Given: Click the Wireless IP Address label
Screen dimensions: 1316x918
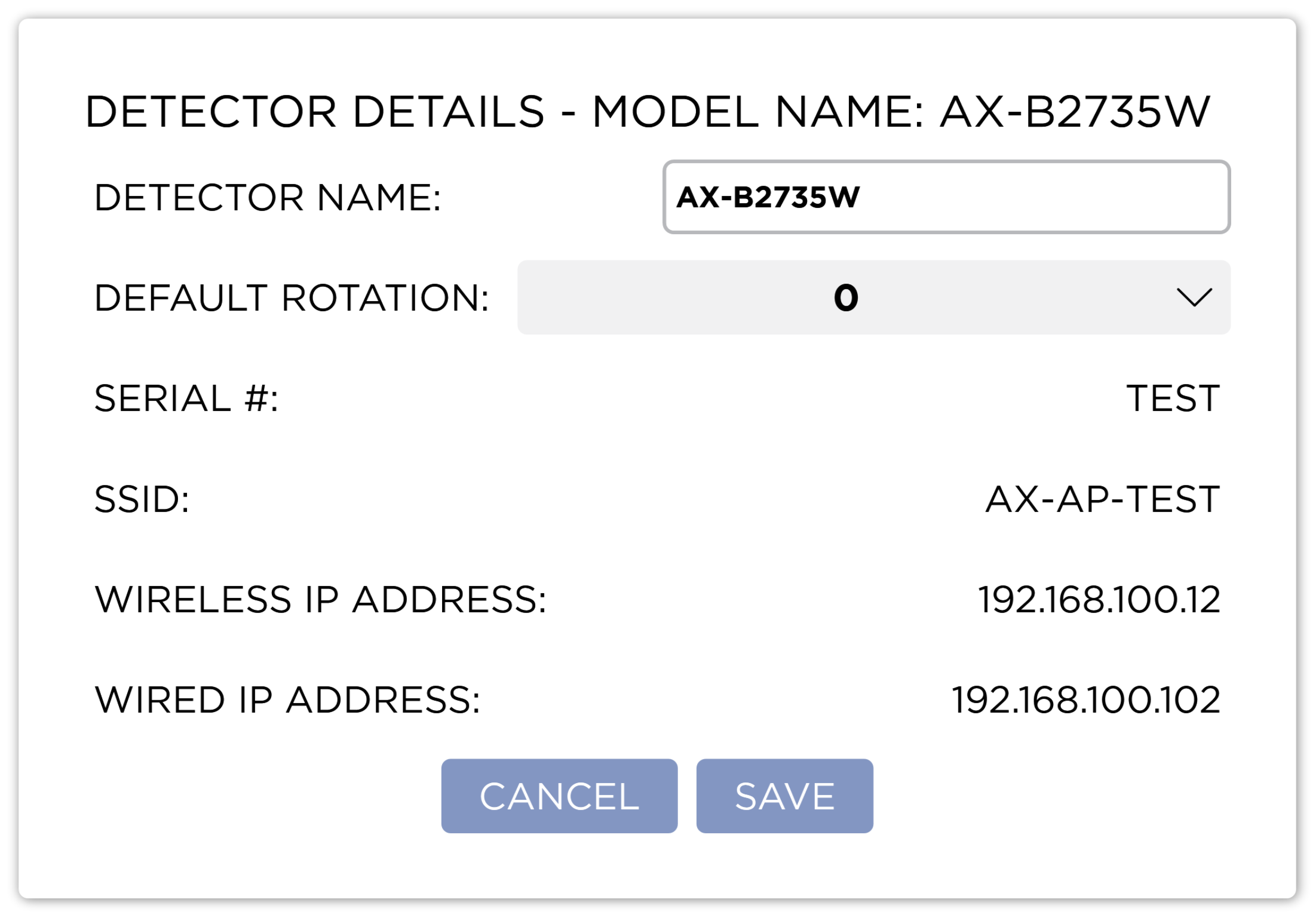Looking at the screenshot, I should [x=320, y=600].
